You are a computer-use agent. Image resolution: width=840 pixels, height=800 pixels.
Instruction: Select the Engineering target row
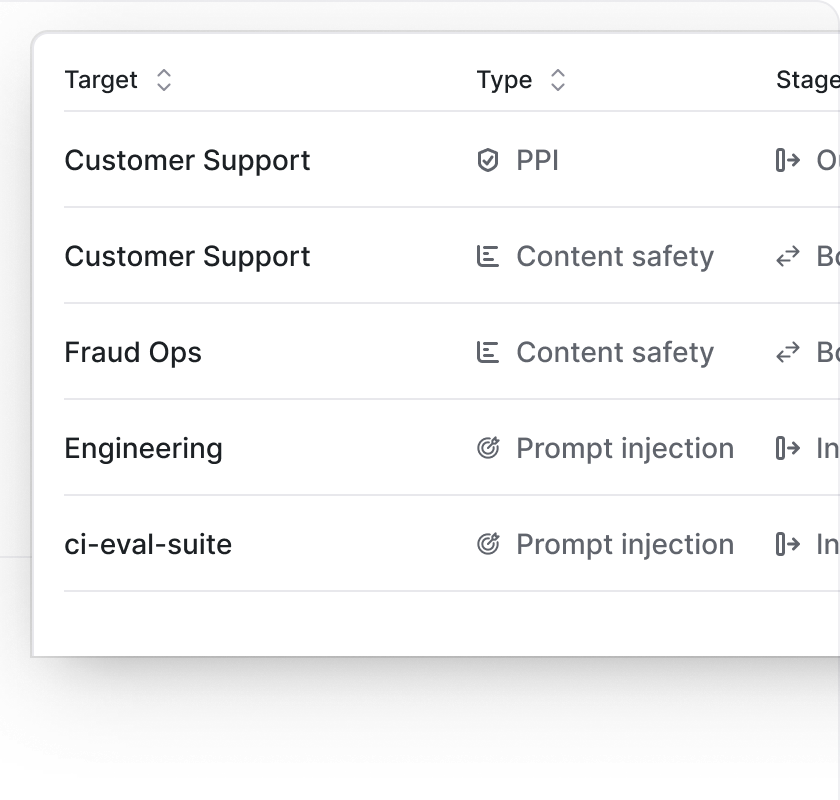(x=452, y=447)
